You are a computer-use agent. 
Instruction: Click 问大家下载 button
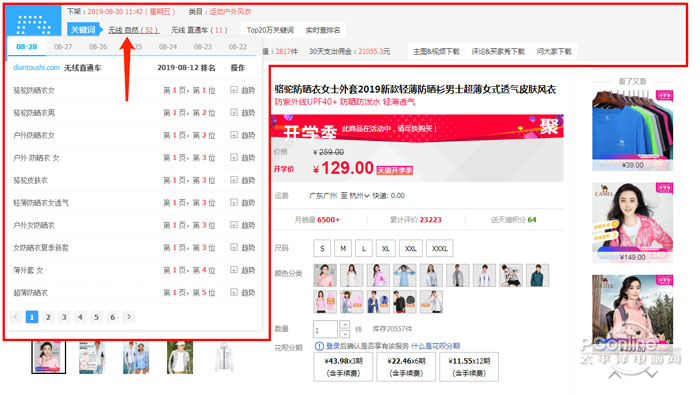(x=554, y=51)
